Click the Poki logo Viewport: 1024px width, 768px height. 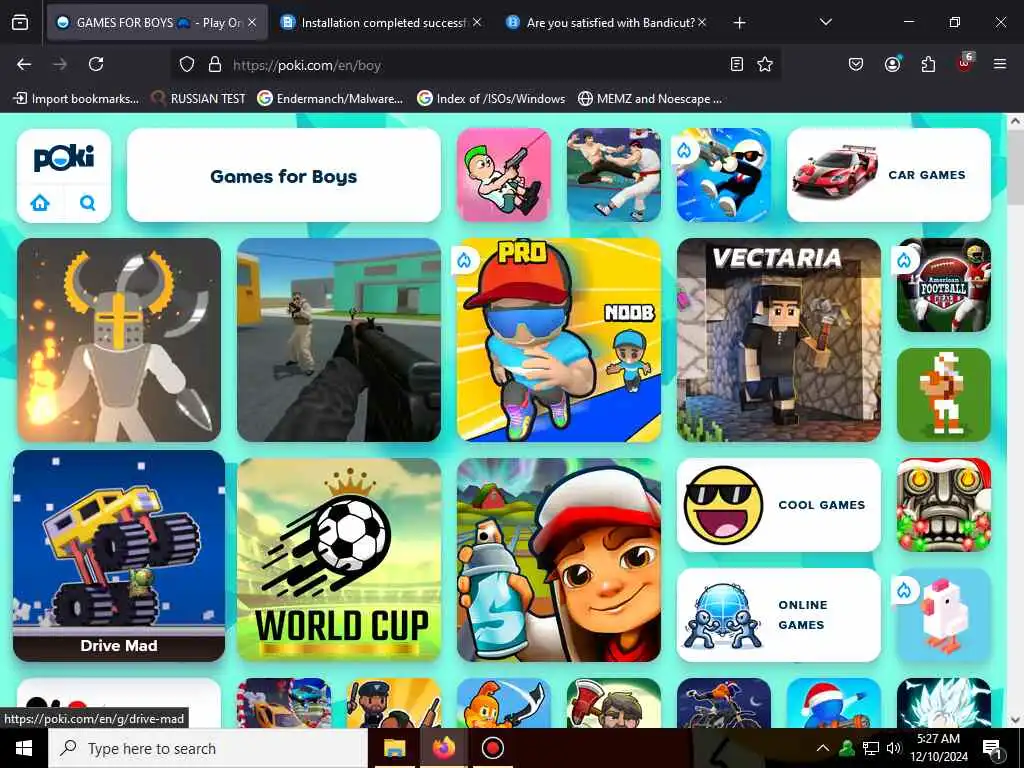pyautogui.click(x=64, y=157)
